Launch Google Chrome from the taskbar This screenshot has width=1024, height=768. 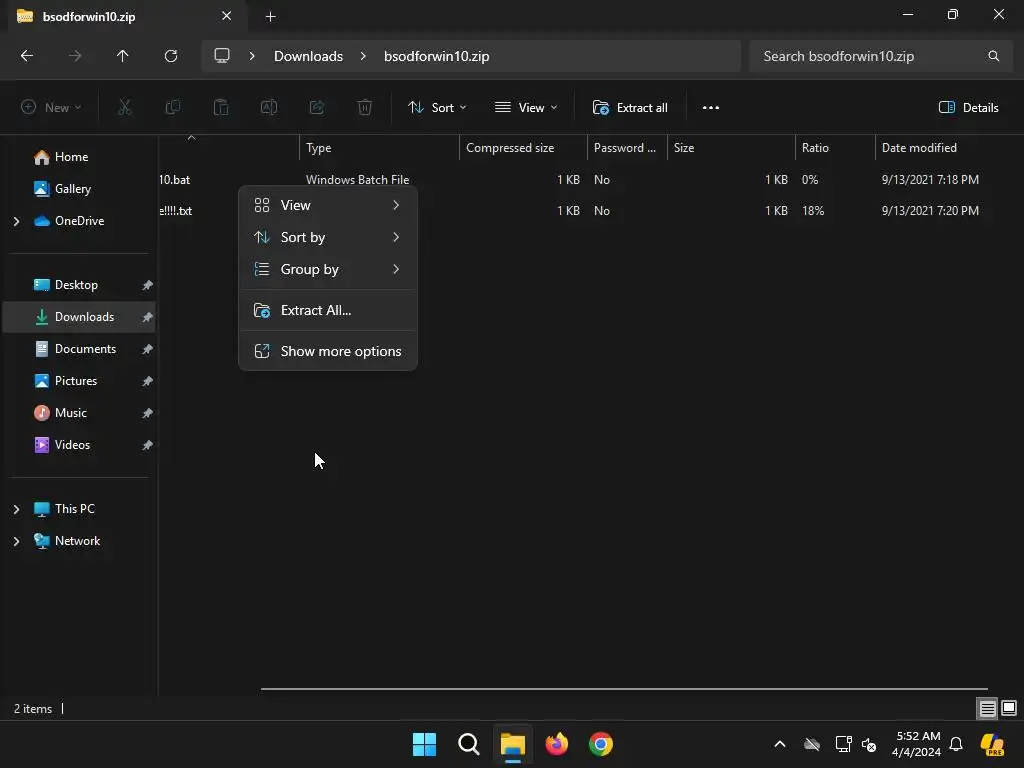[601, 744]
